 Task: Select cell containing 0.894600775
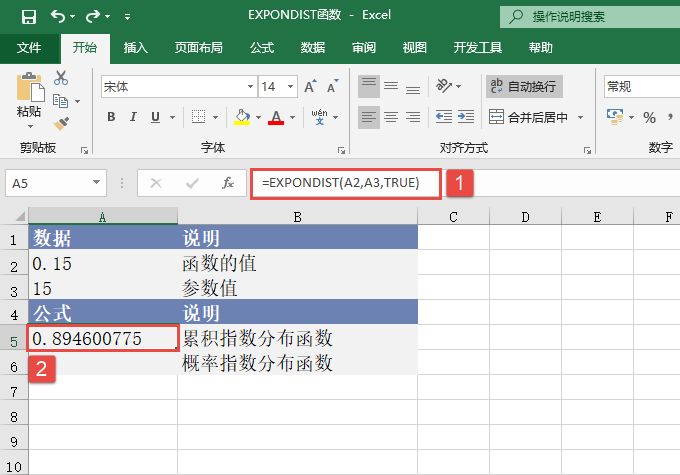[103, 338]
